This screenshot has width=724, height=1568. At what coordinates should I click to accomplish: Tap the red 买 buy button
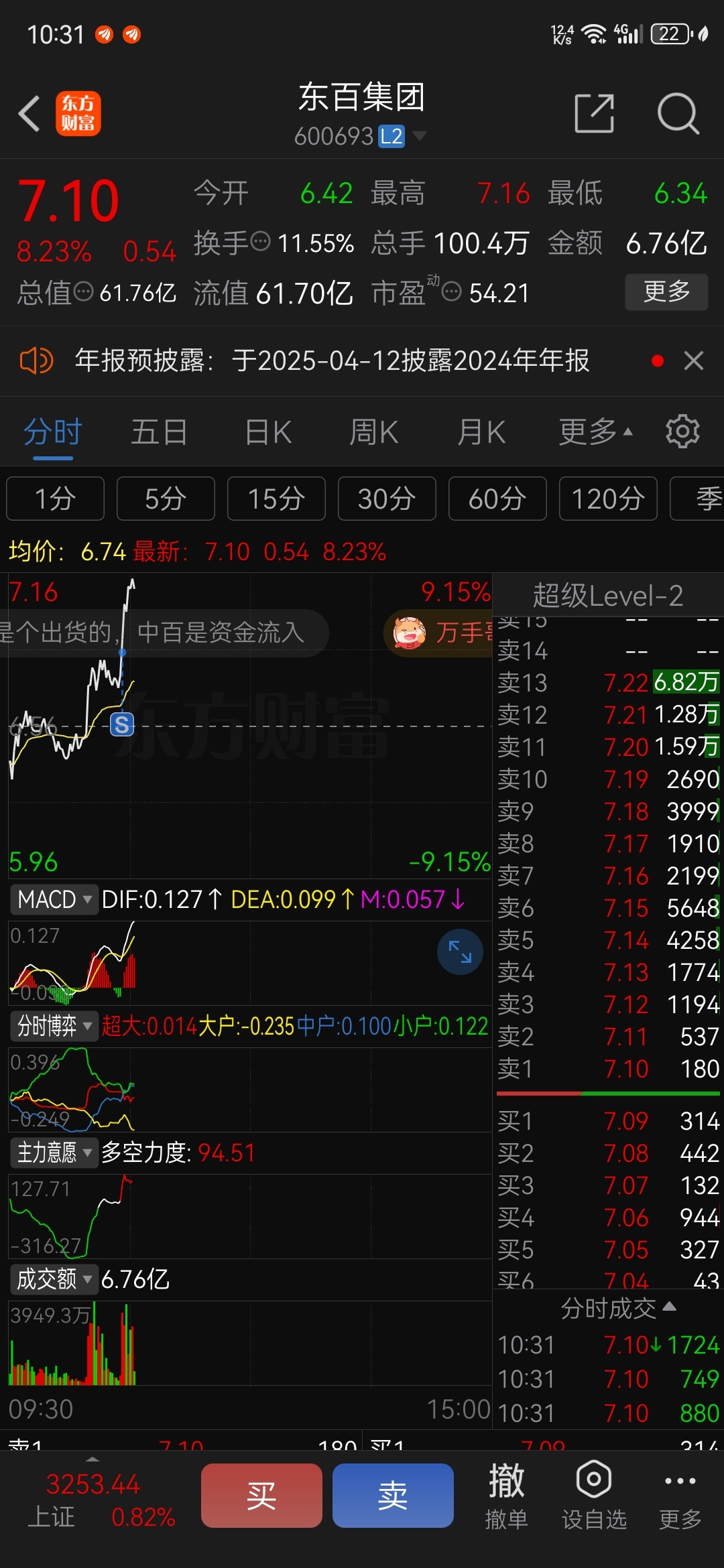point(261,1496)
